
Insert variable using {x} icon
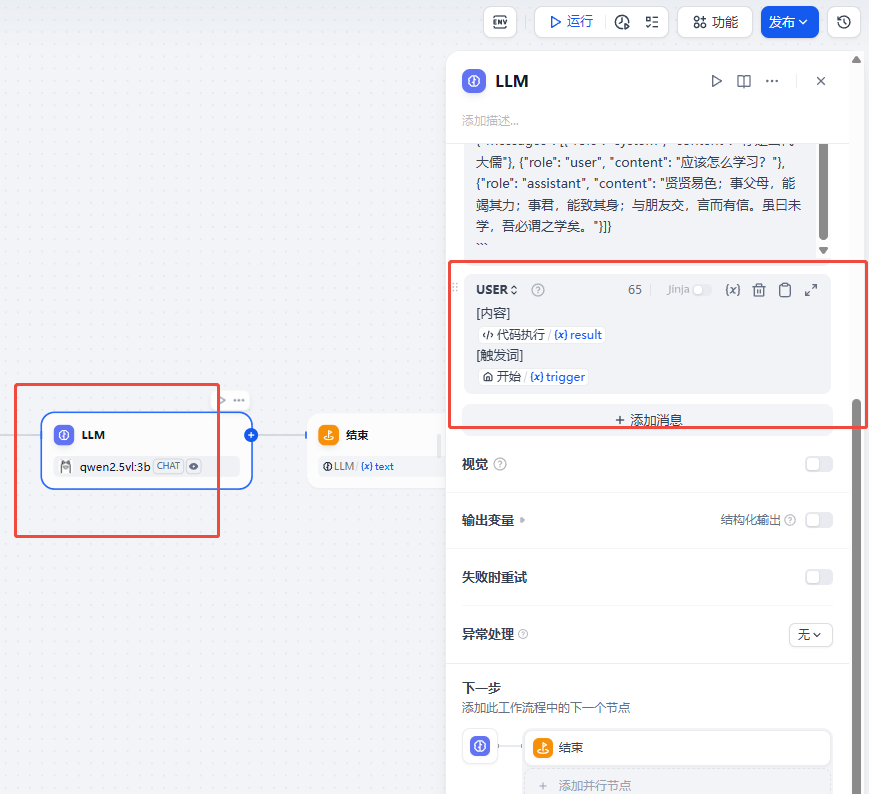[x=733, y=290]
